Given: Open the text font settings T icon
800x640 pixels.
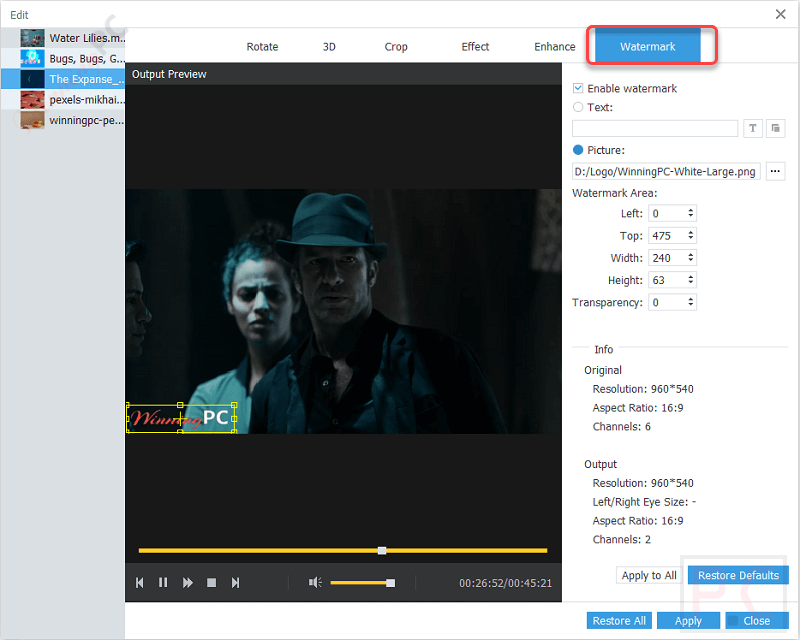Looking at the screenshot, I should (753, 128).
